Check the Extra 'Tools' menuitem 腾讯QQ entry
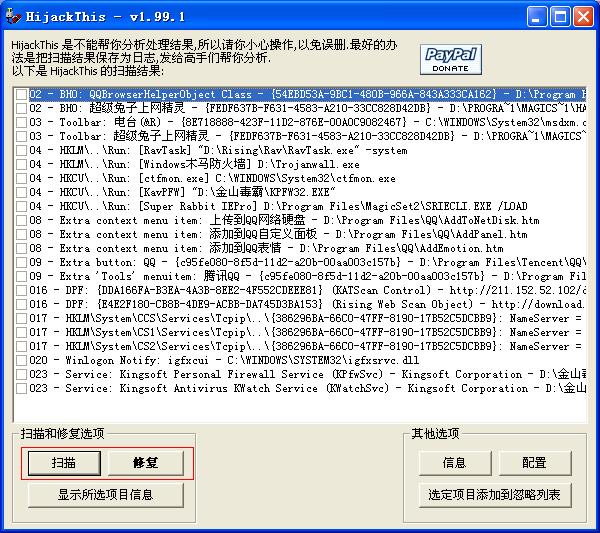This screenshot has height=533, width=600. coord(21,276)
